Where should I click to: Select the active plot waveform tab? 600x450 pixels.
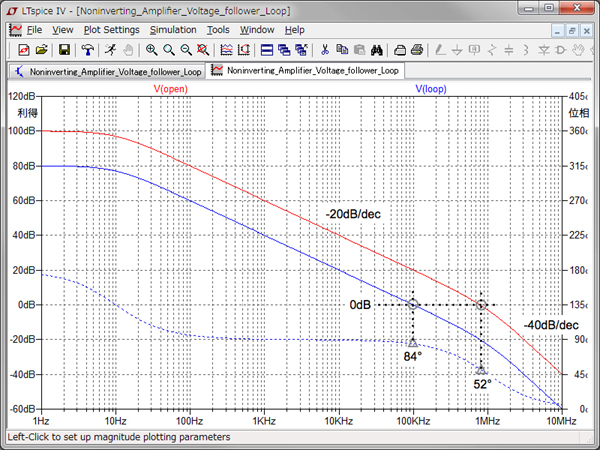[305, 71]
